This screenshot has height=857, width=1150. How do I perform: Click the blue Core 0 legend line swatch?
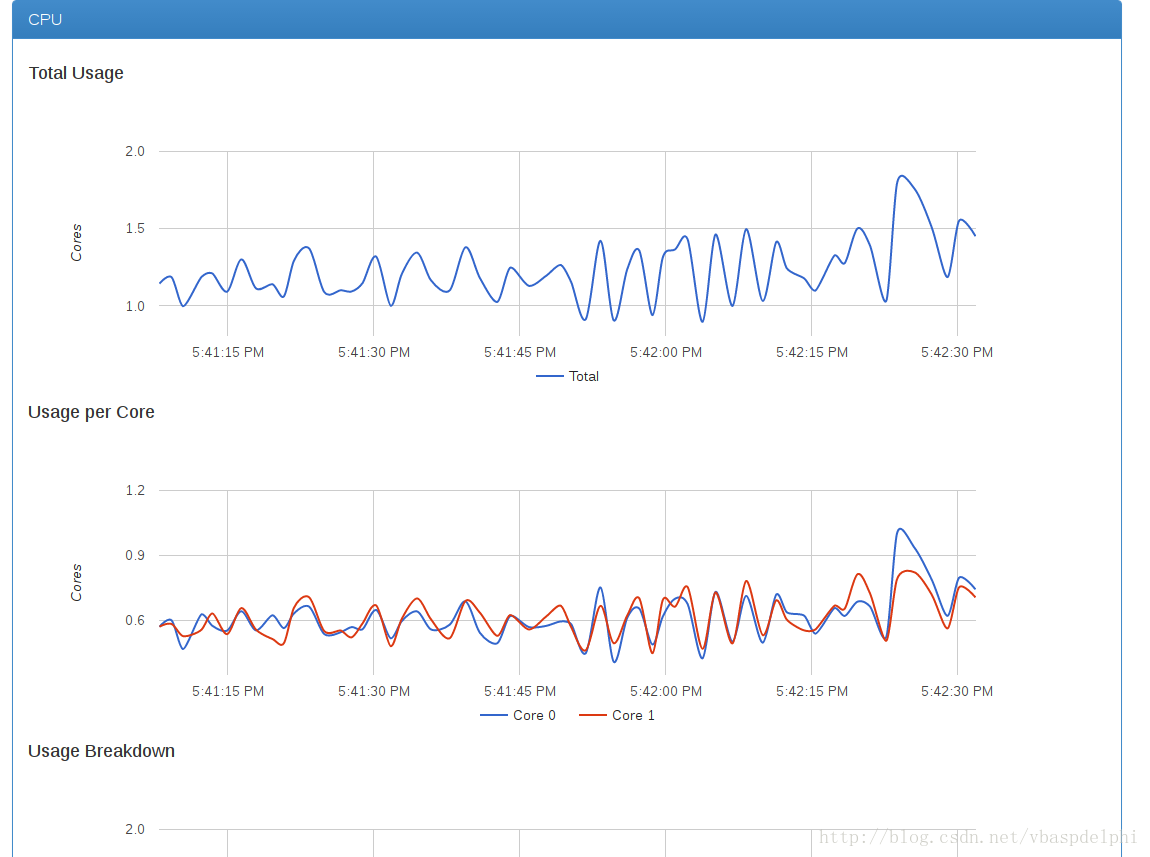coord(494,715)
